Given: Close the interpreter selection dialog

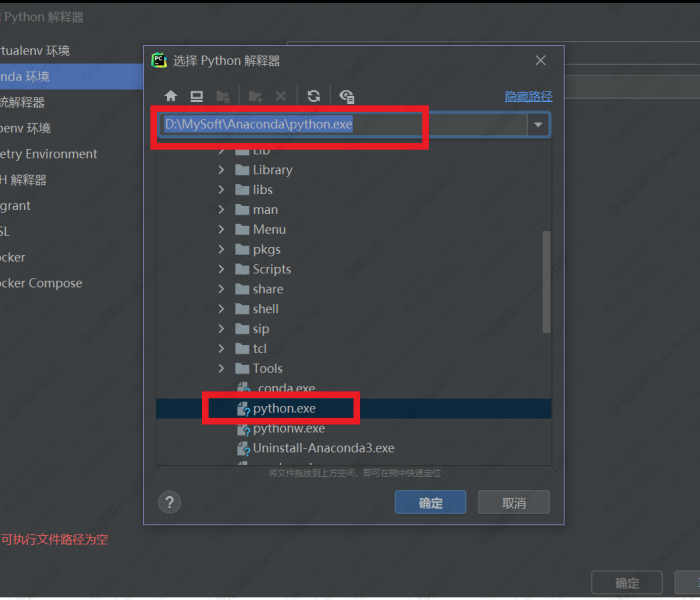Looking at the screenshot, I should pyautogui.click(x=541, y=60).
